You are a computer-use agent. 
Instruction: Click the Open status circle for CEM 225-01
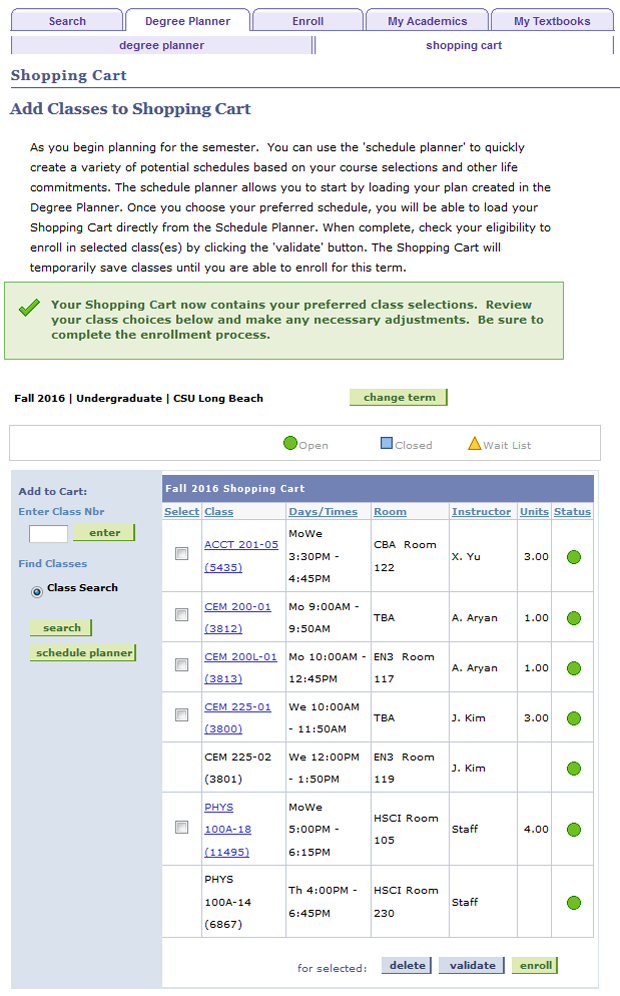click(x=574, y=718)
